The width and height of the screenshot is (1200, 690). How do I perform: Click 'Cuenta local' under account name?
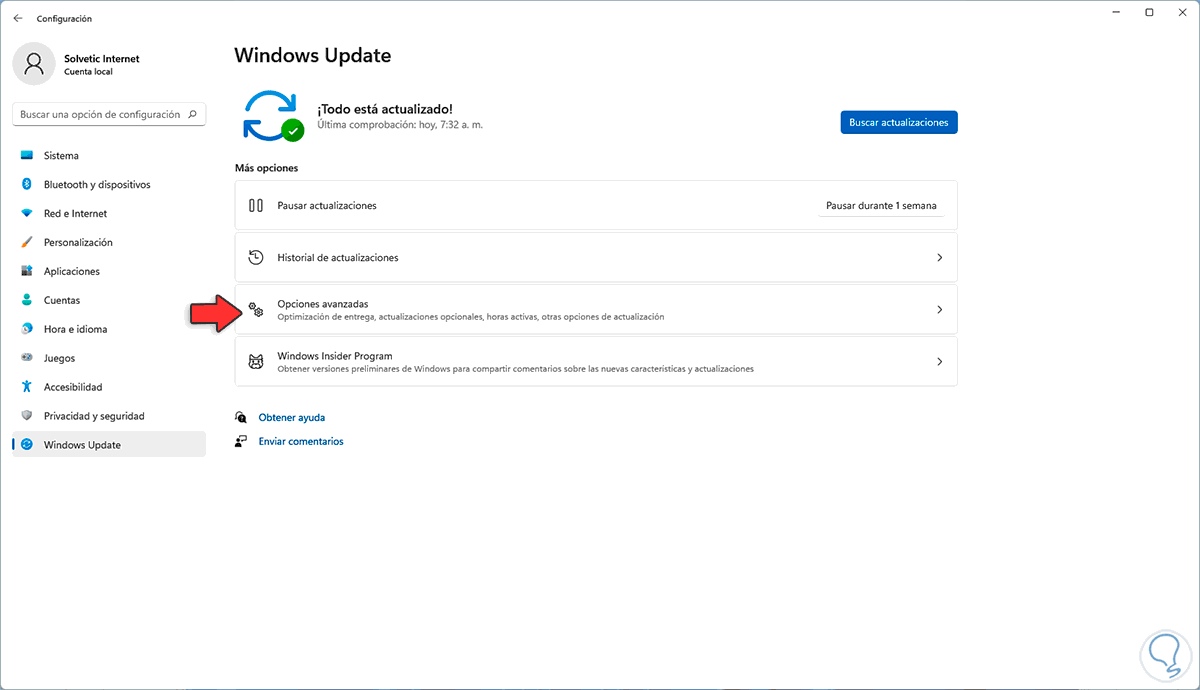88,73
